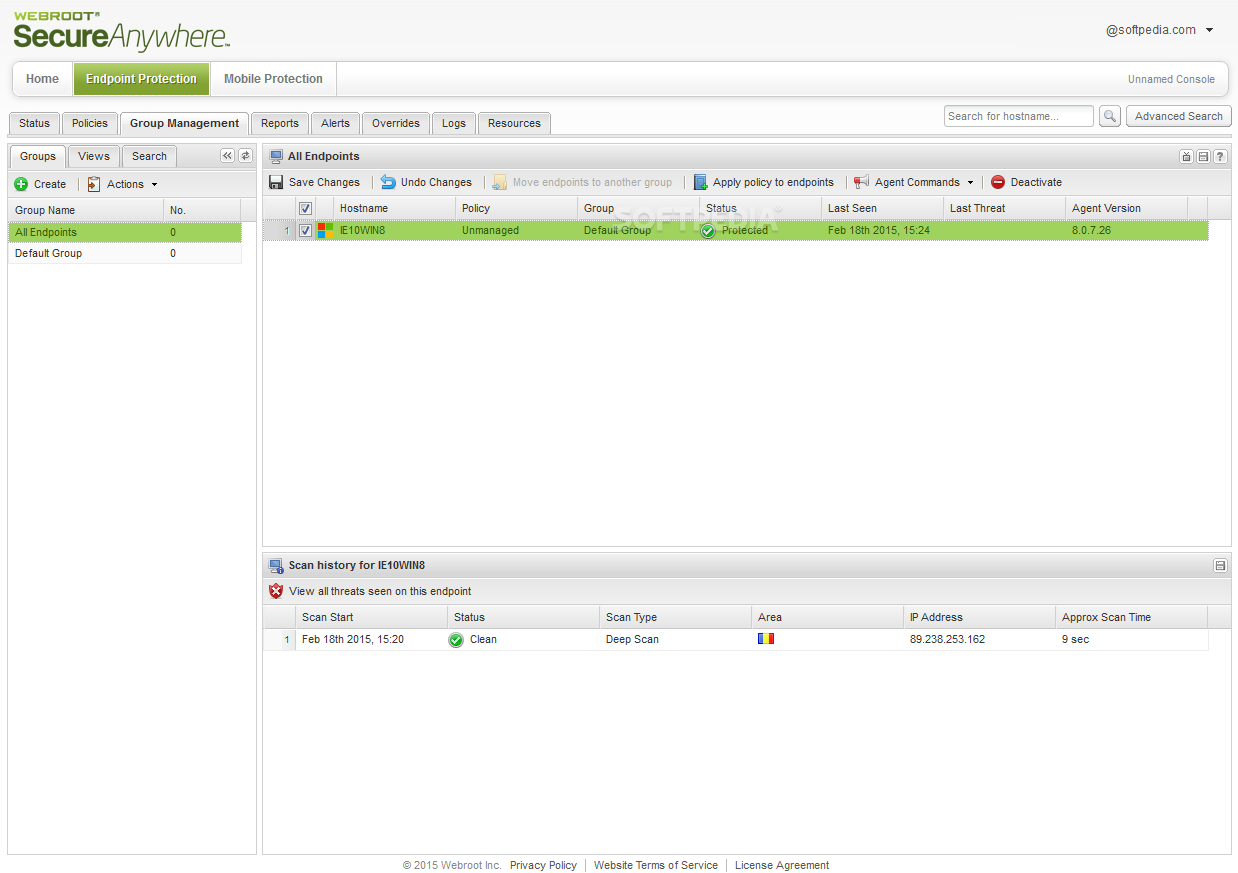
Task: Open the Overrides tab
Action: [396, 123]
